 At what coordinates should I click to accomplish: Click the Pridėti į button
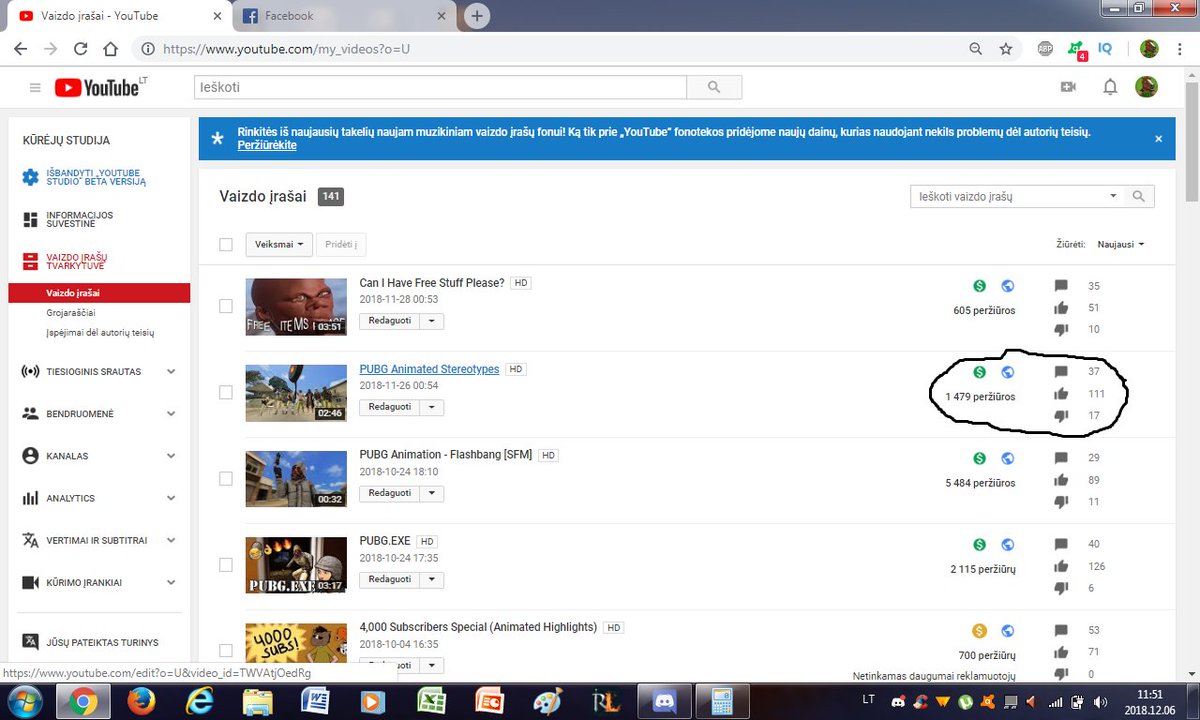tap(342, 244)
